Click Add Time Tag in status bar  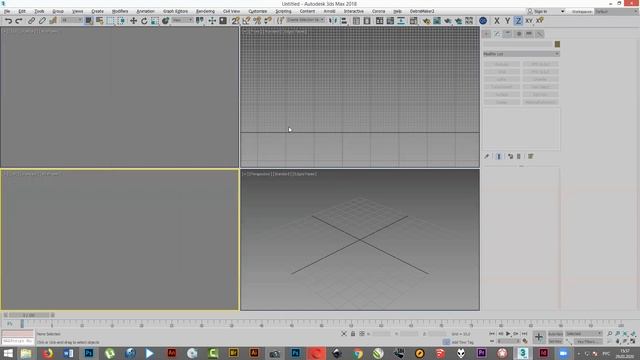tap(463, 342)
